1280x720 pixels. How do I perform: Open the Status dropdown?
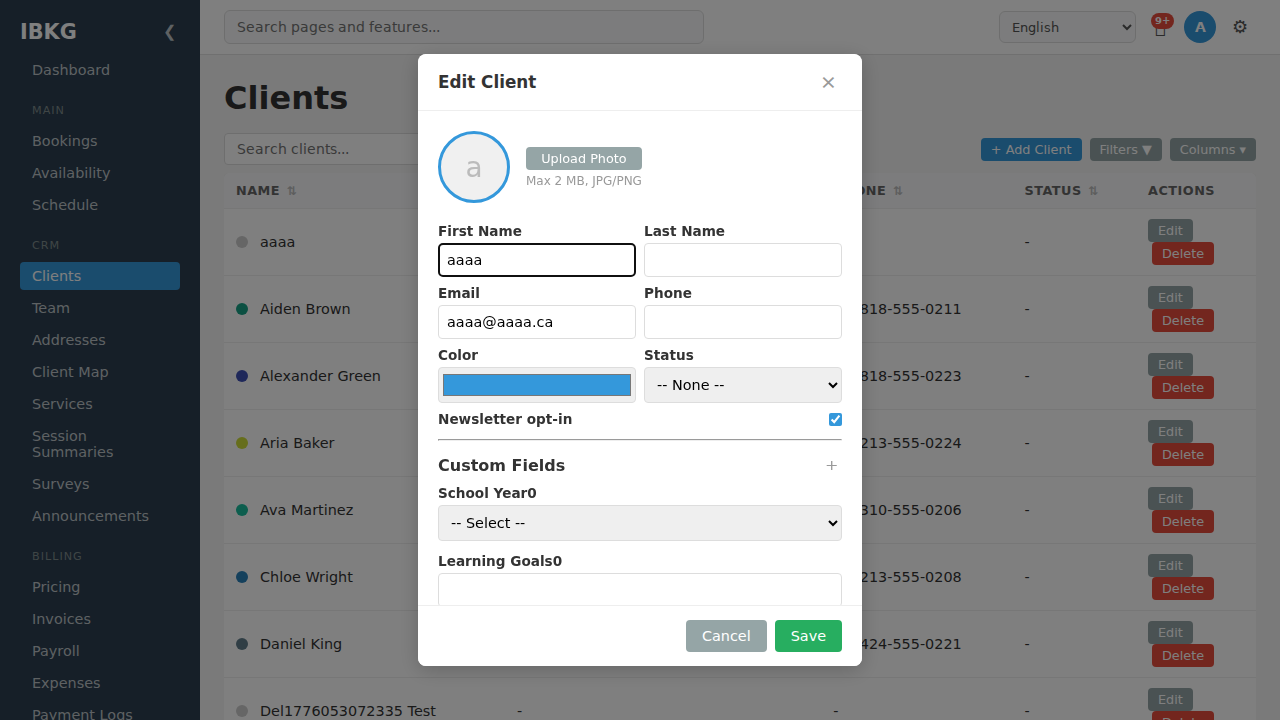pyautogui.click(x=743, y=385)
